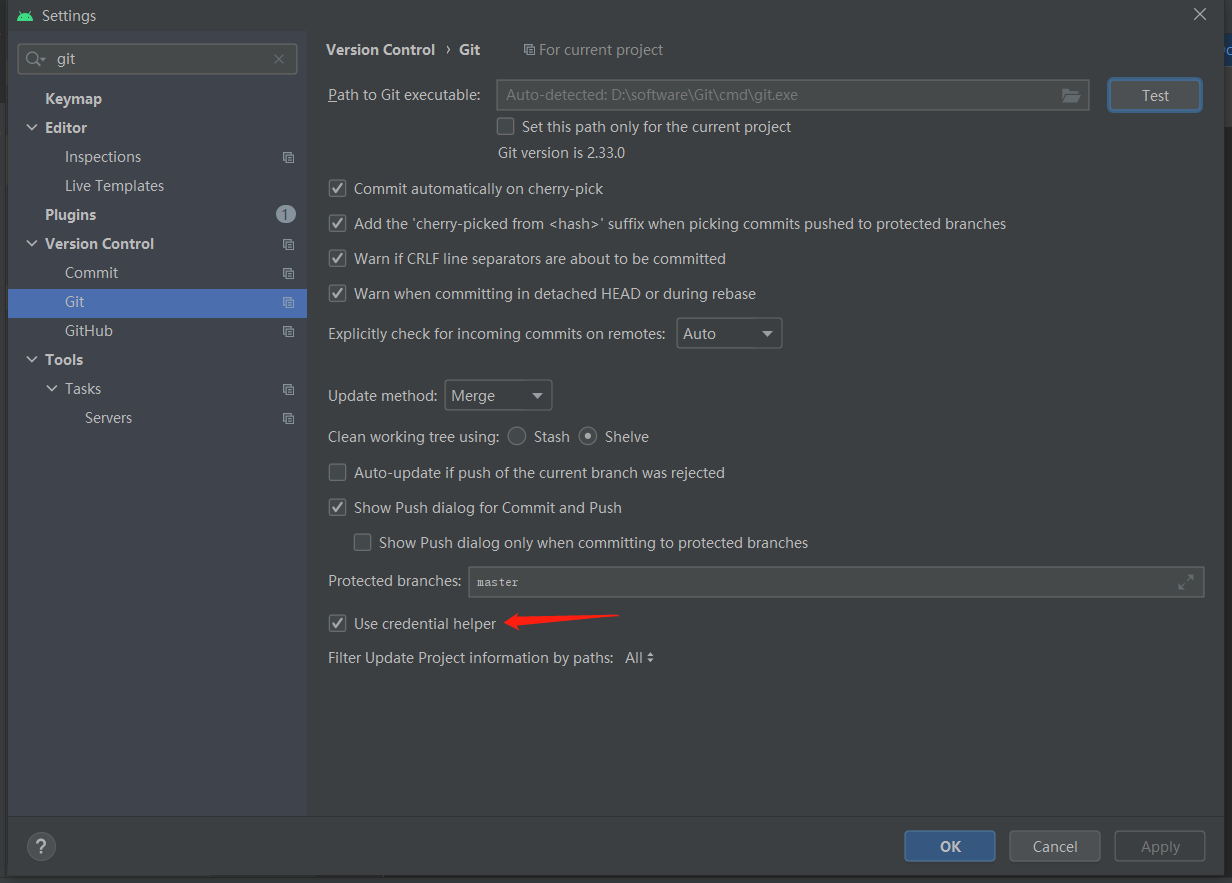1232x883 pixels.
Task: Collapse the Editor tree node
Action: (x=30, y=128)
